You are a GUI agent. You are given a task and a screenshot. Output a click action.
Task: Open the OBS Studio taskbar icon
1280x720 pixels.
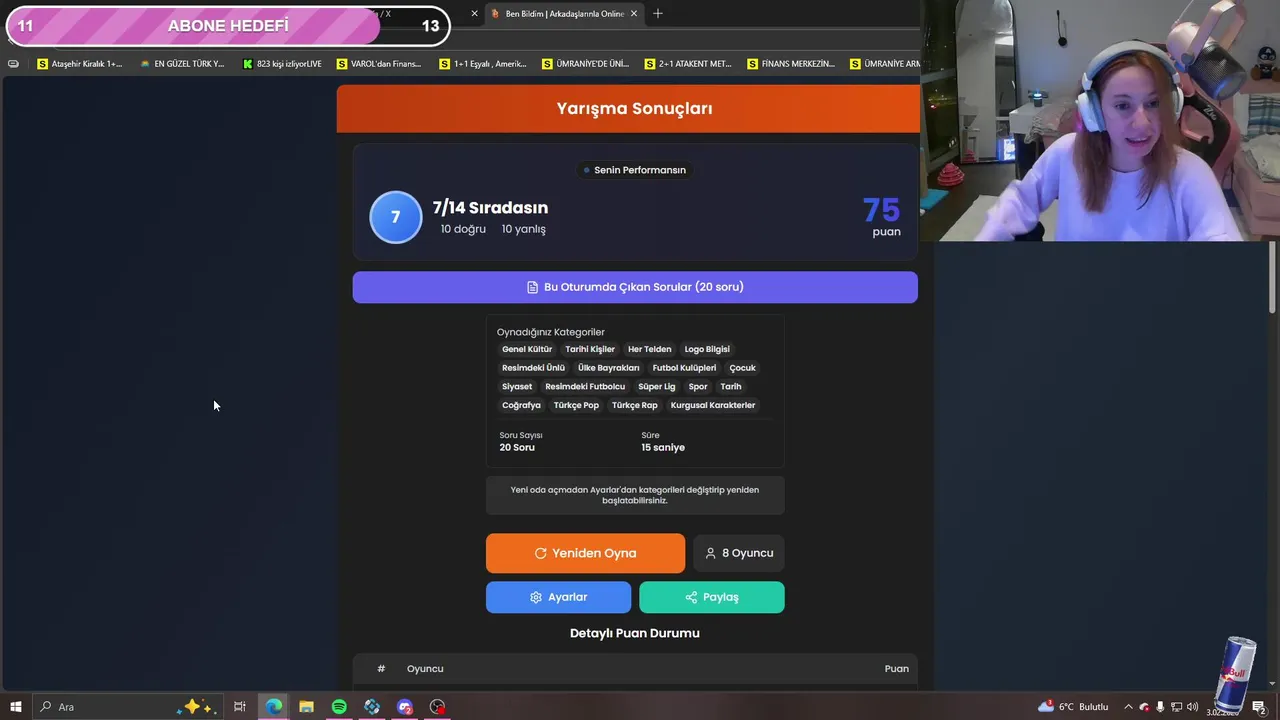click(437, 707)
